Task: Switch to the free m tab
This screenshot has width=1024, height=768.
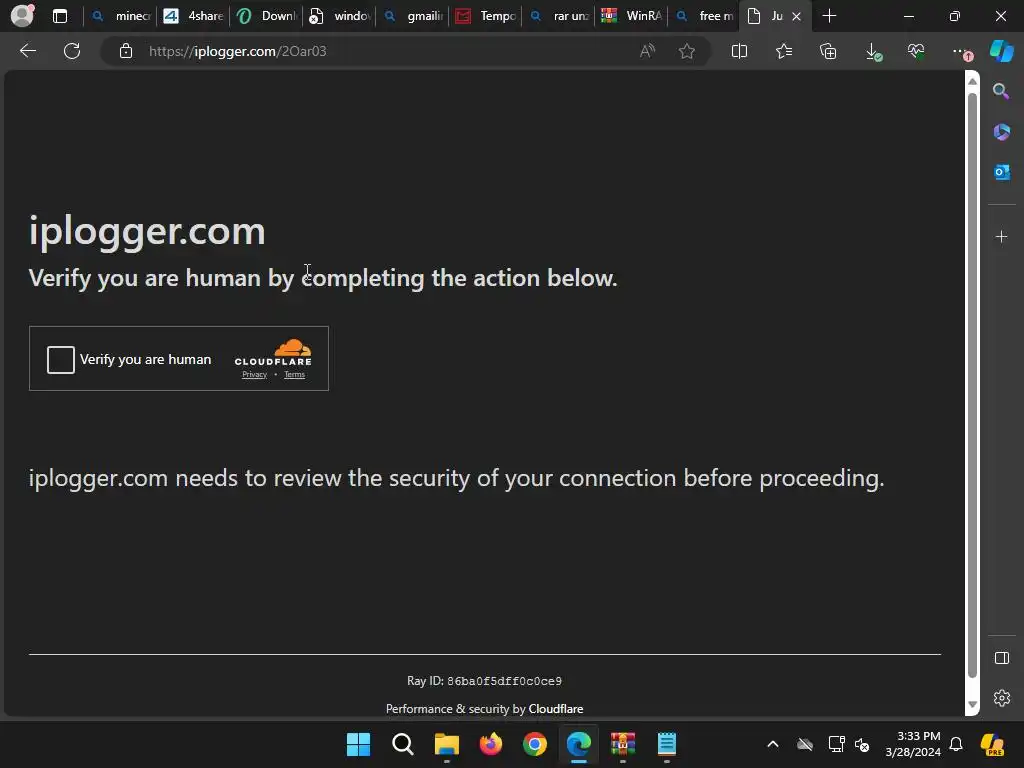Action: (705, 16)
